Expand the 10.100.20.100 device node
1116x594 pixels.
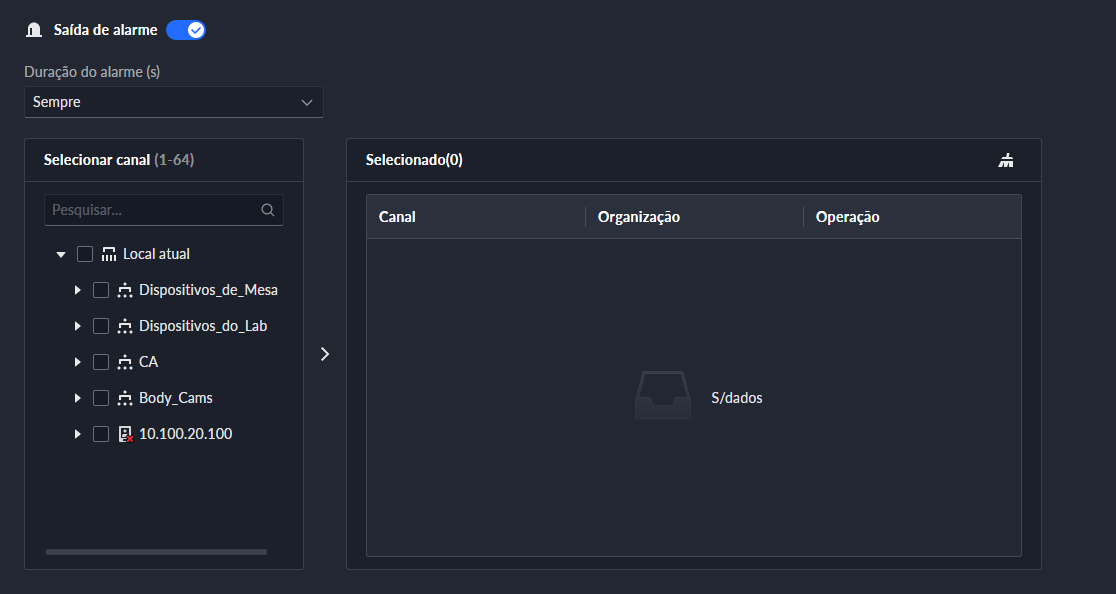click(x=77, y=434)
